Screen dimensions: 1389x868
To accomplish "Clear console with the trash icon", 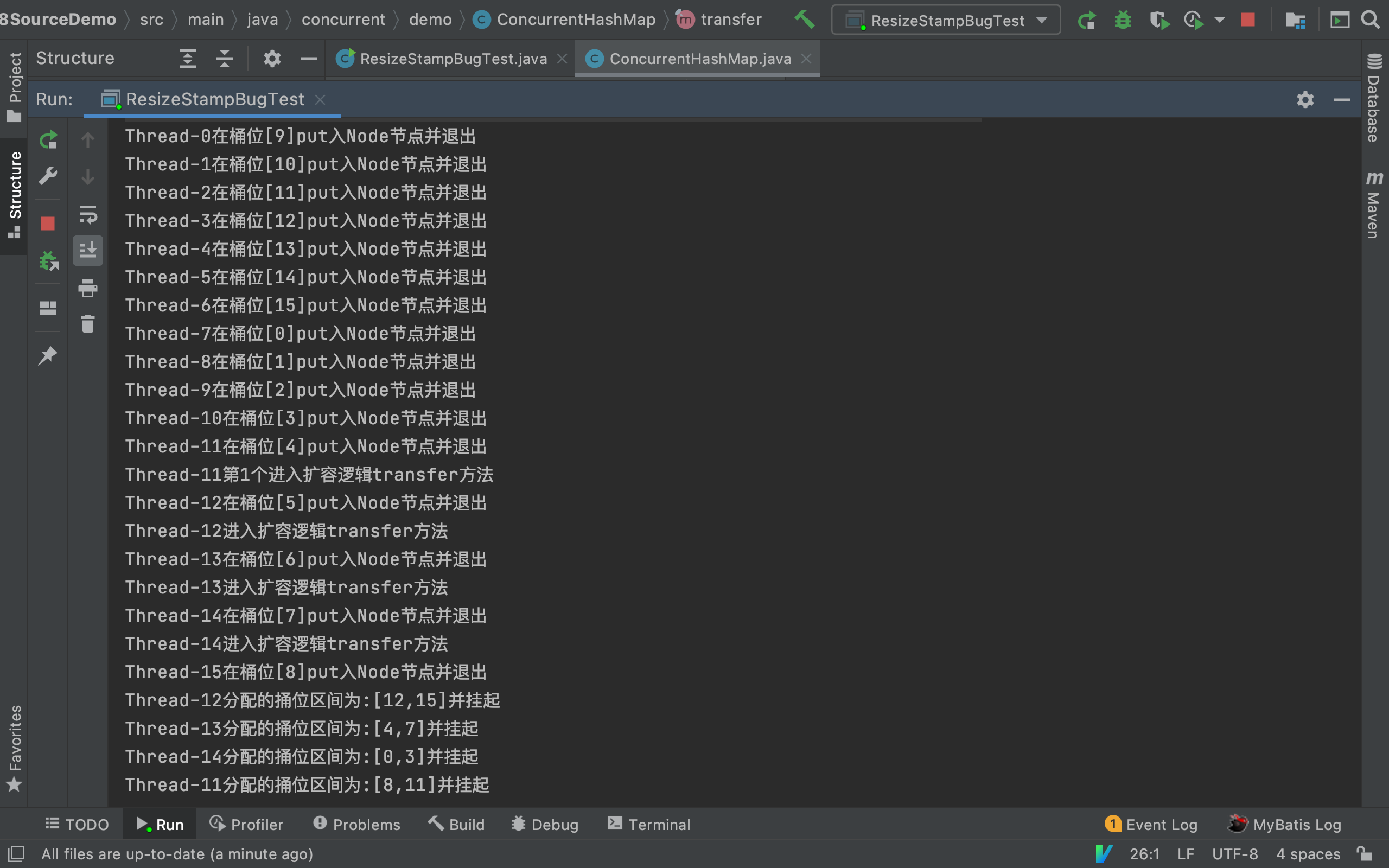I will [88, 324].
